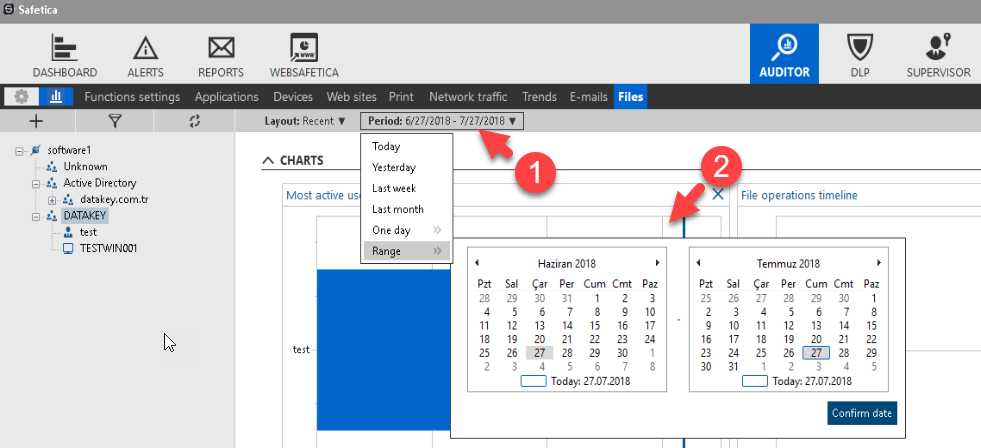The width and height of the screenshot is (981, 448).
Task: Pick 10 in the Temmuz calendar
Action: [734, 325]
